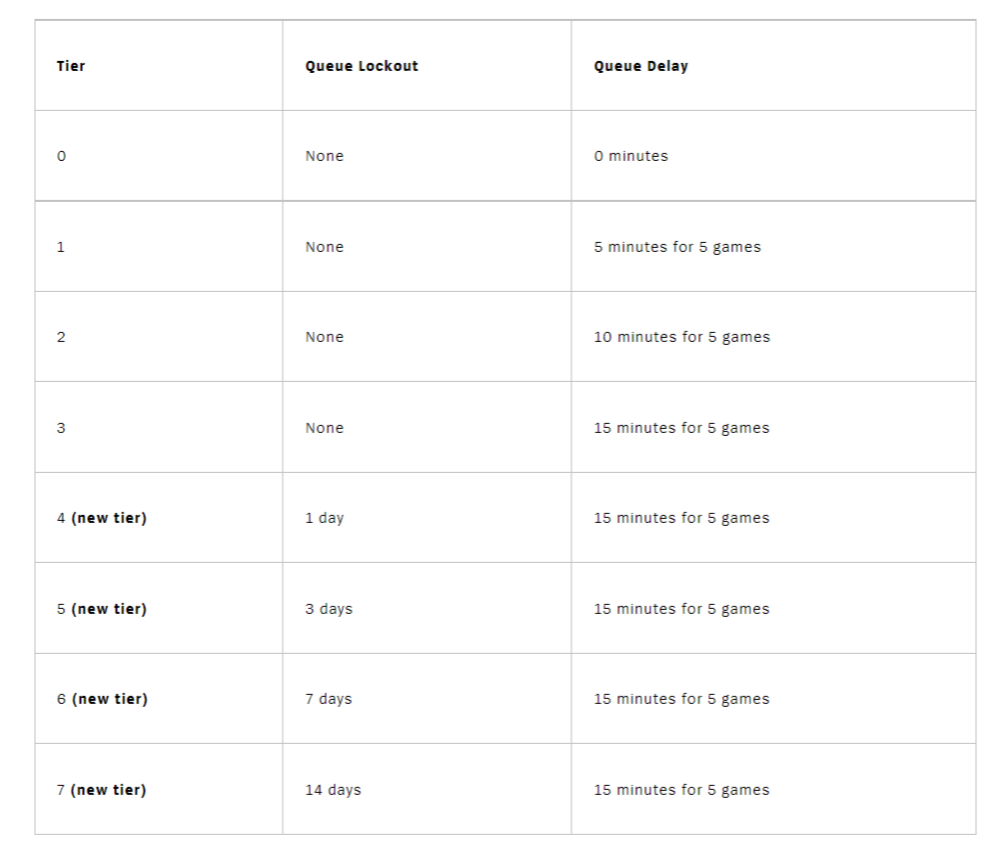Select the Tier 0 cell
989x848 pixels.
click(x=159, y=156)
